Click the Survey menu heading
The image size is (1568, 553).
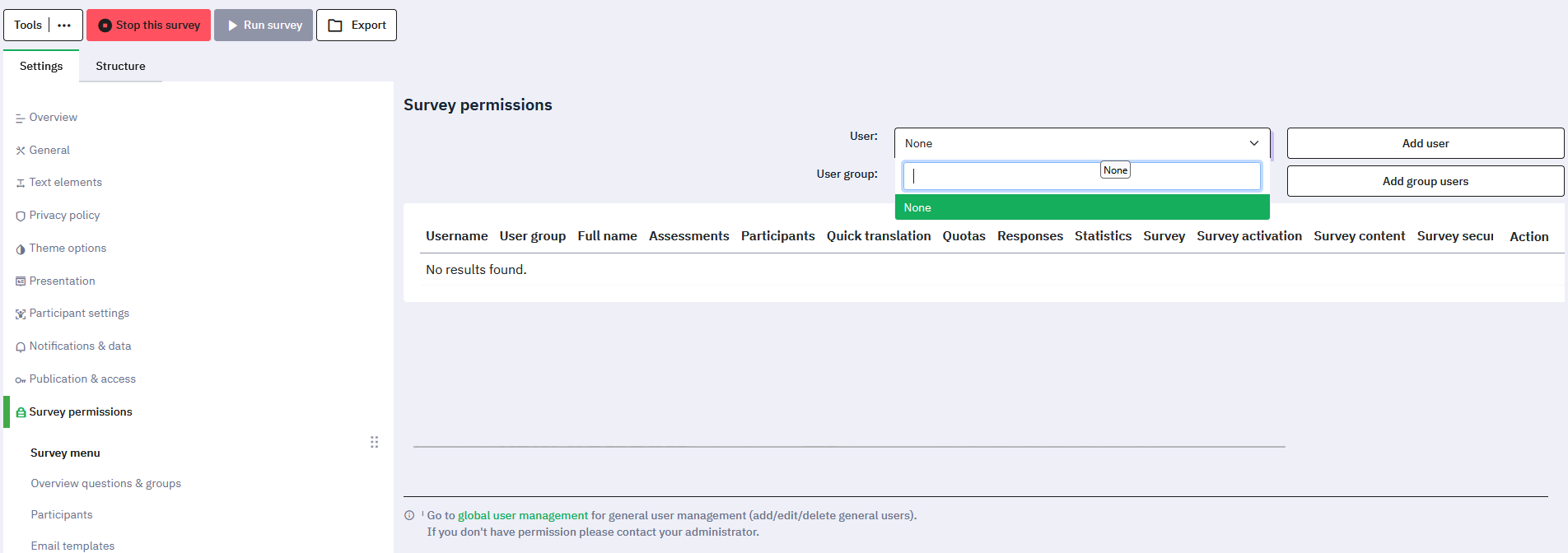pos(65,453)
